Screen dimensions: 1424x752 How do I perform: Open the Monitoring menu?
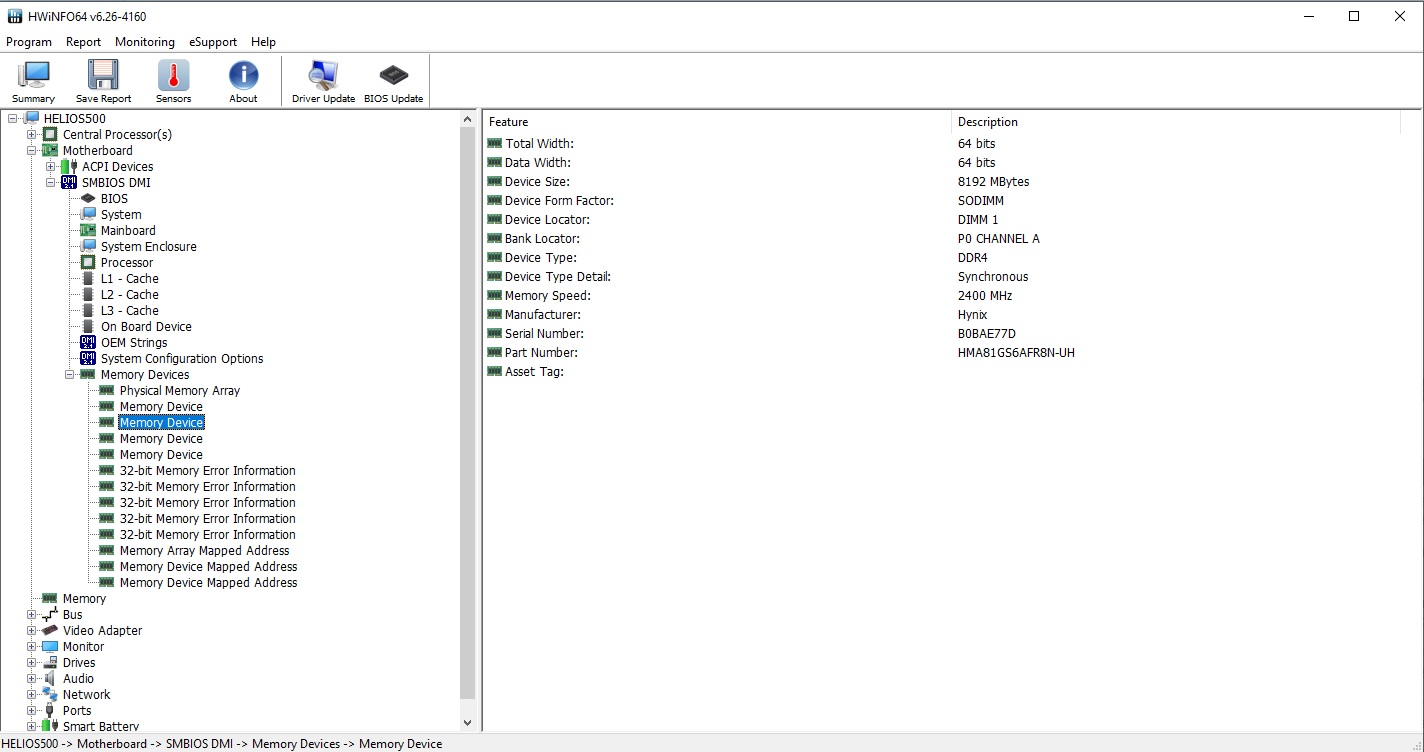[145, 42]
